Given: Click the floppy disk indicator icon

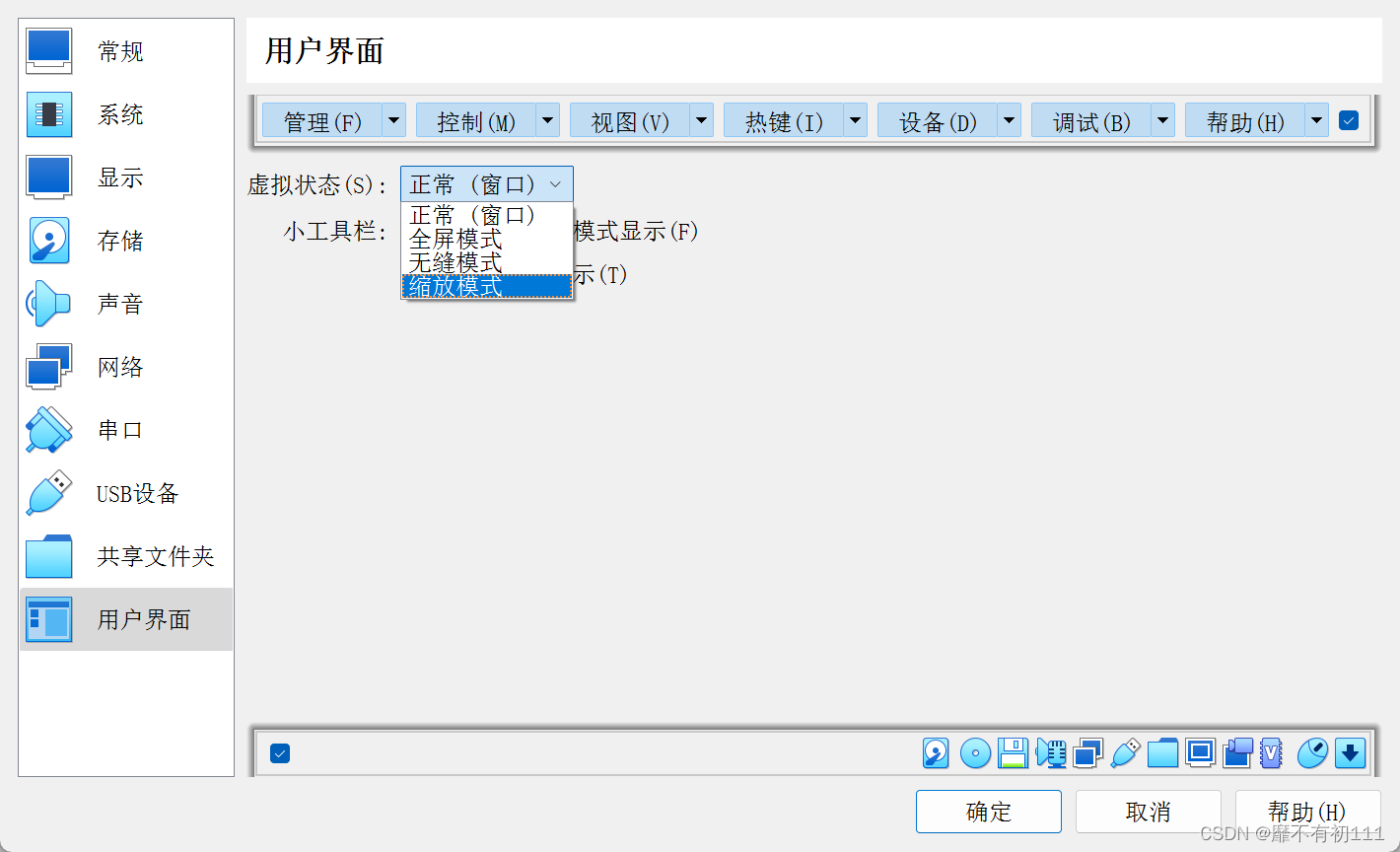Looking at the screenshot, I should pos(1013,753).
